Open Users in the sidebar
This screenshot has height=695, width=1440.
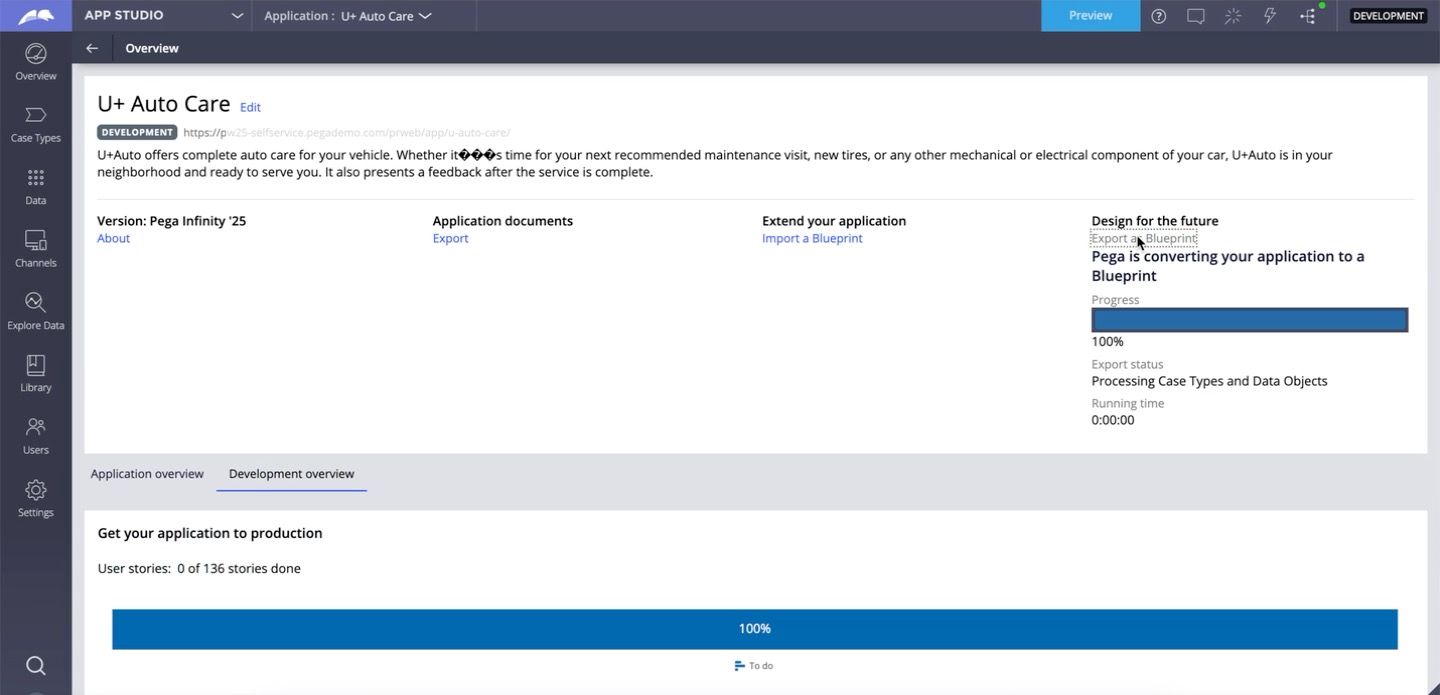[x=35, y=436]
